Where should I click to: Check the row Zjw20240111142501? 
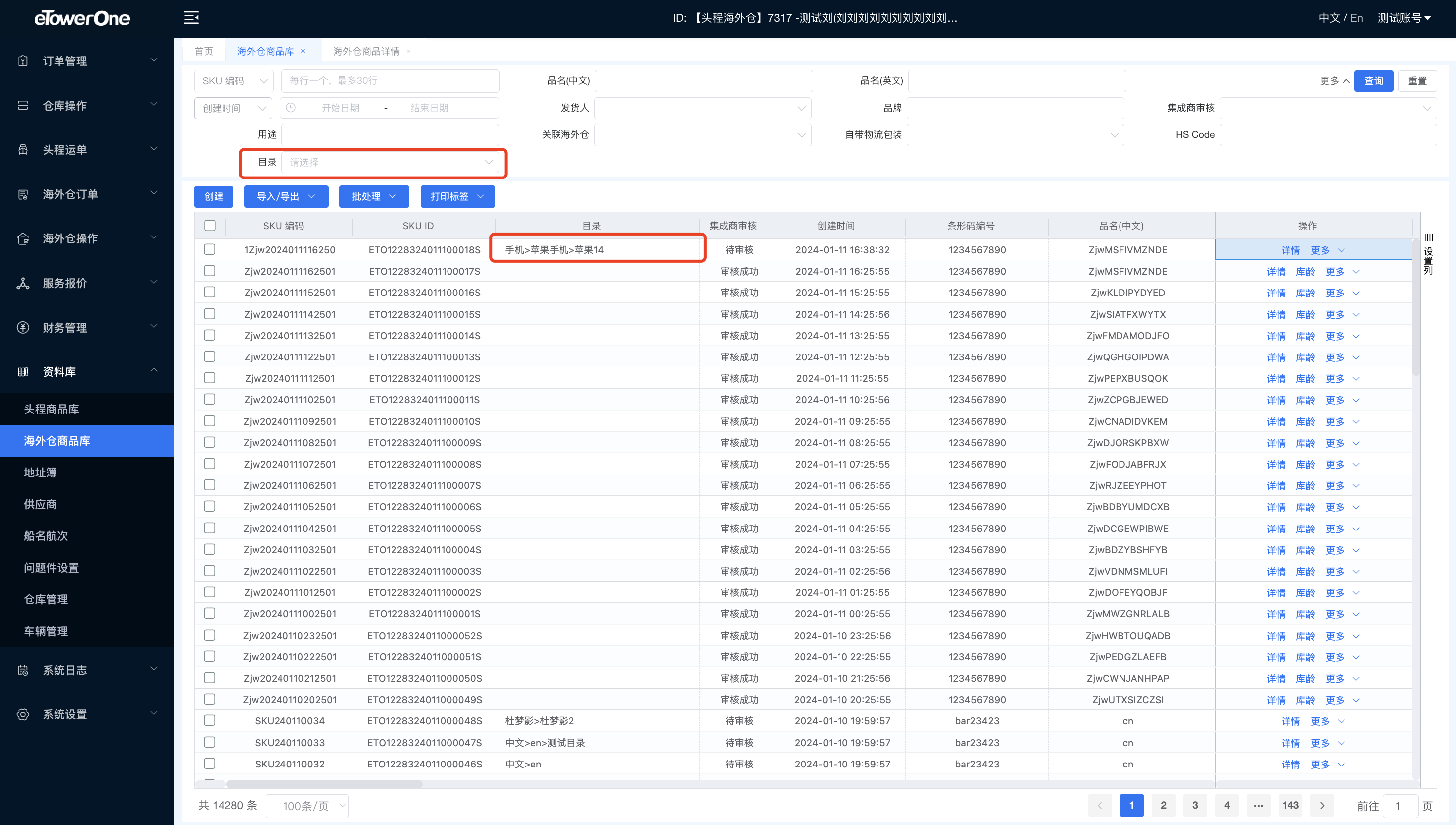point(210,314)
